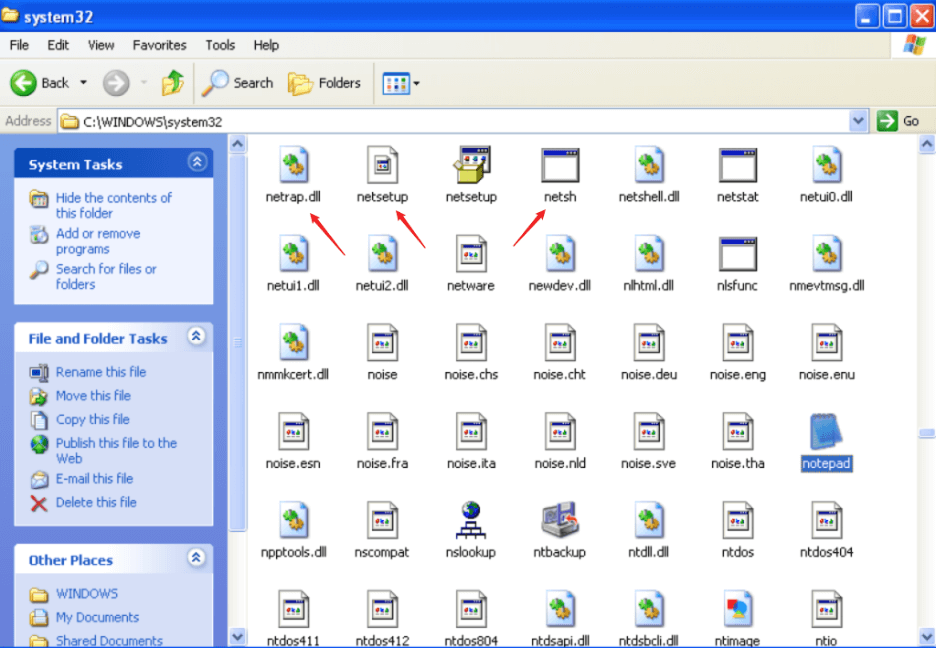Select the nlhtml.dll file icon
936x648 pixels.
tap(649, 254)
